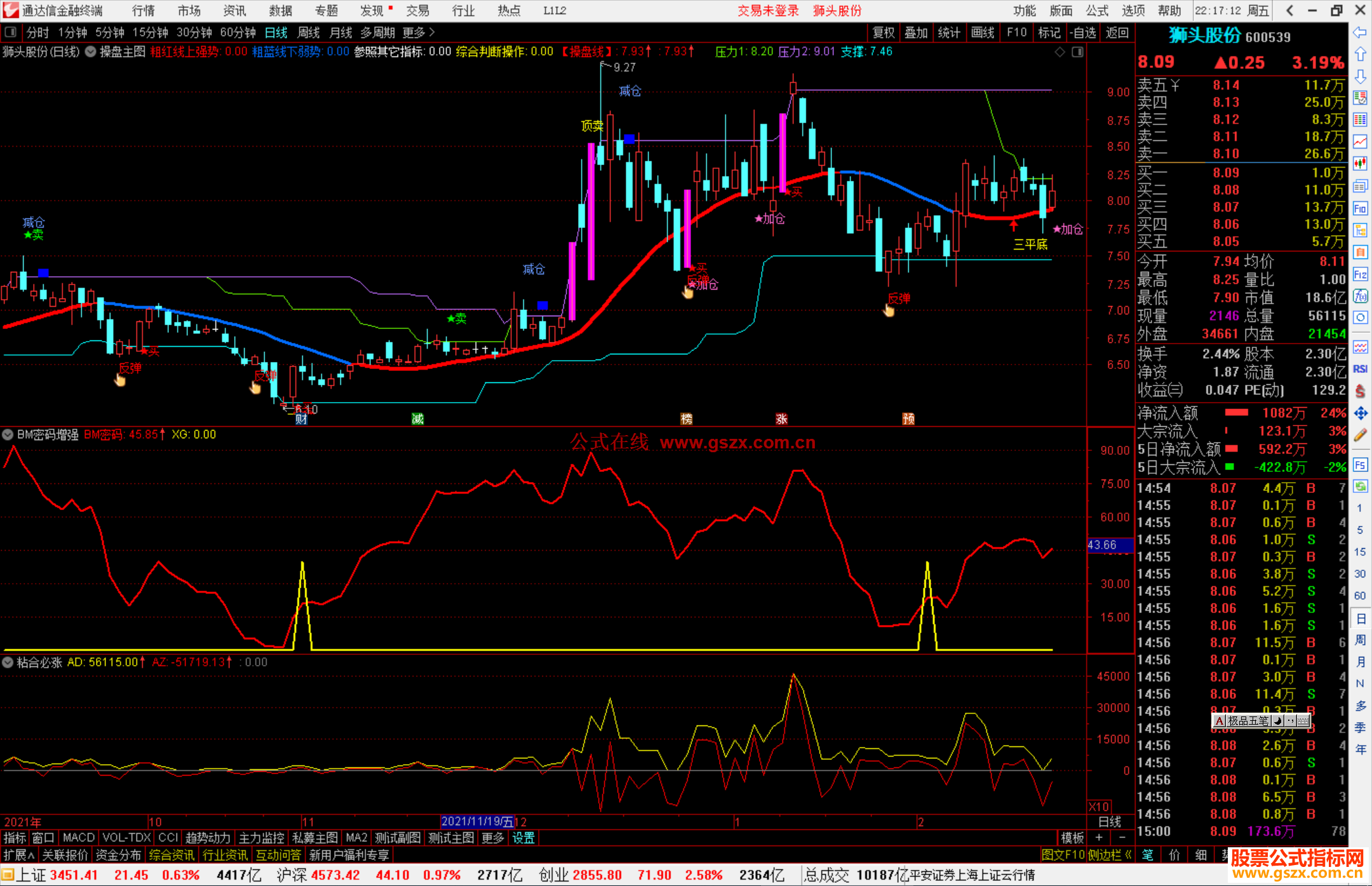1372x886 pixels.
Task: Open the 模板 template dropdown
Action: coord(1073,838)
